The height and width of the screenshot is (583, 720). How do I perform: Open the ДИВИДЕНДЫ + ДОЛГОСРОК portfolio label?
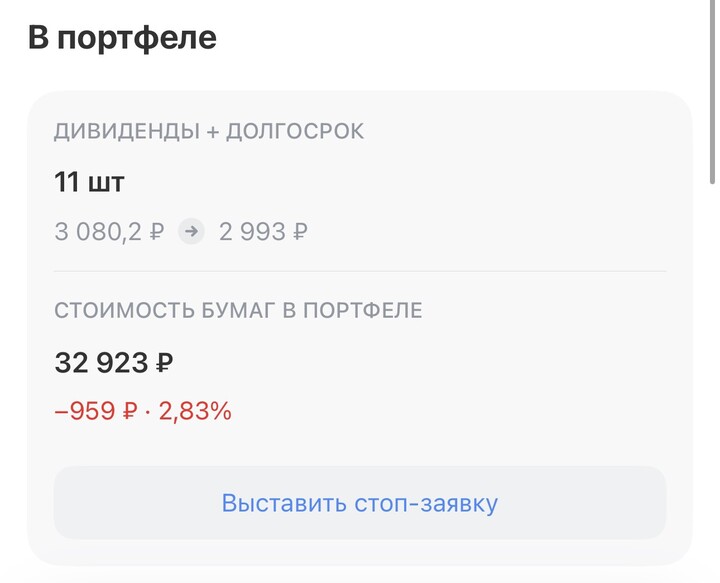point(209,131)
